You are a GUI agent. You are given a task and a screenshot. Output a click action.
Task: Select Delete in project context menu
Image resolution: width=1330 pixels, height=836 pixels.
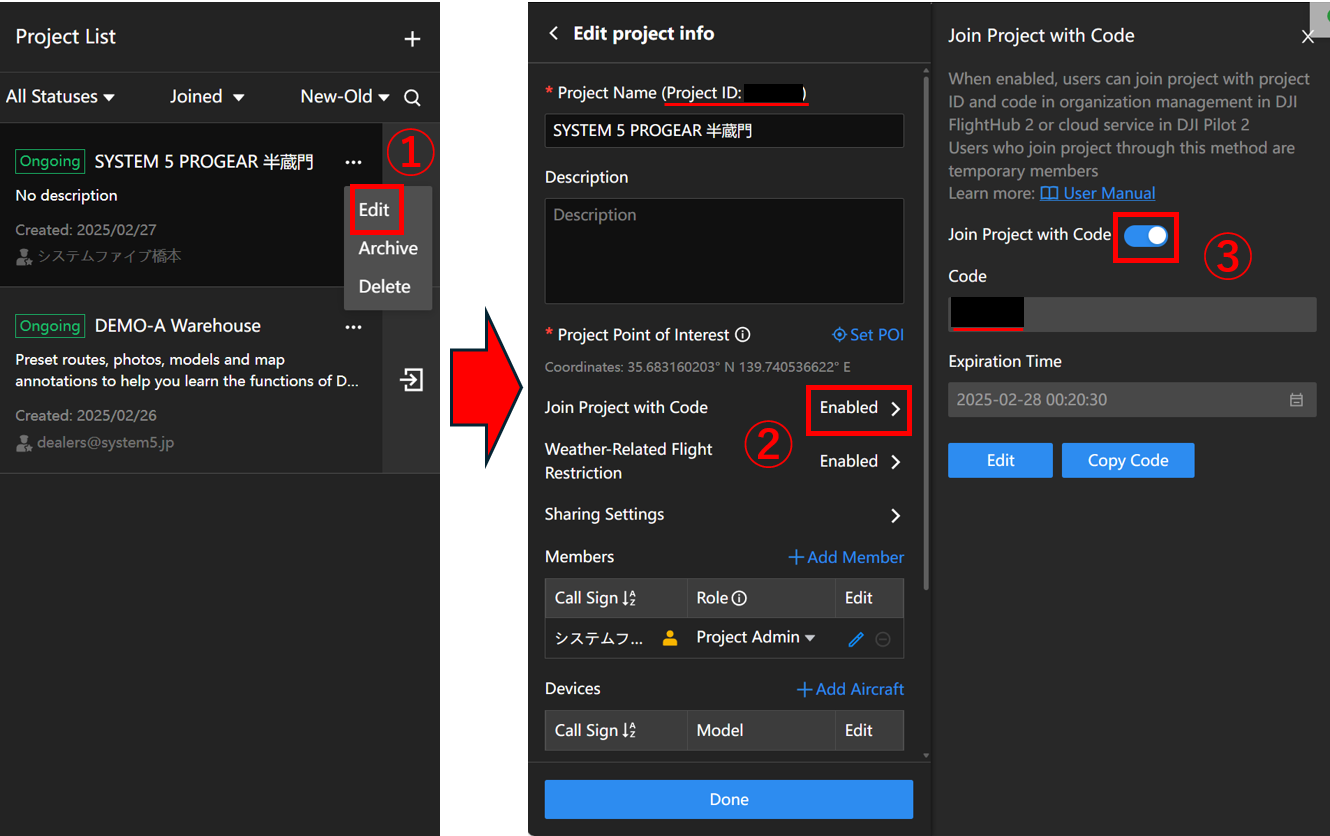click(384, 287)
